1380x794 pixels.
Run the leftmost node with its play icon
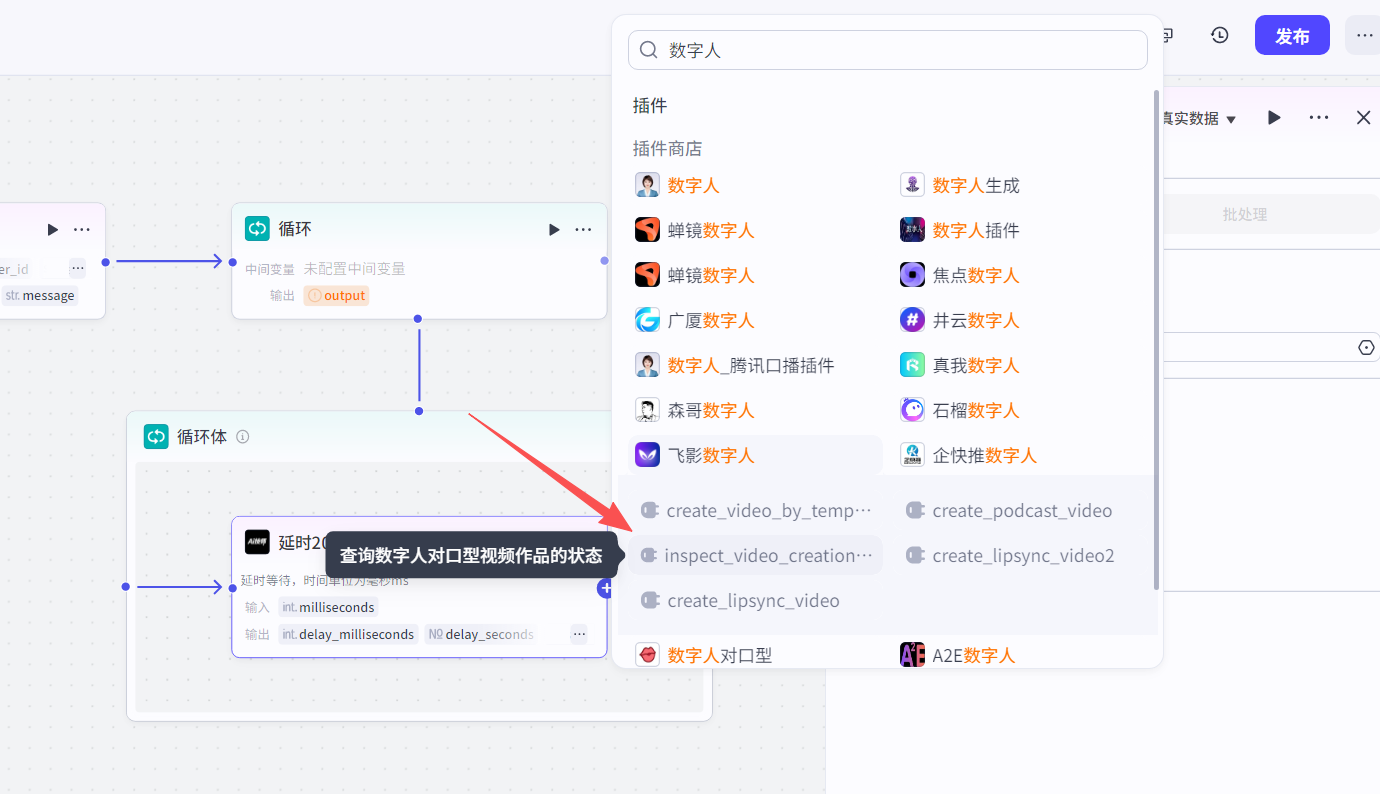[52, 230]
